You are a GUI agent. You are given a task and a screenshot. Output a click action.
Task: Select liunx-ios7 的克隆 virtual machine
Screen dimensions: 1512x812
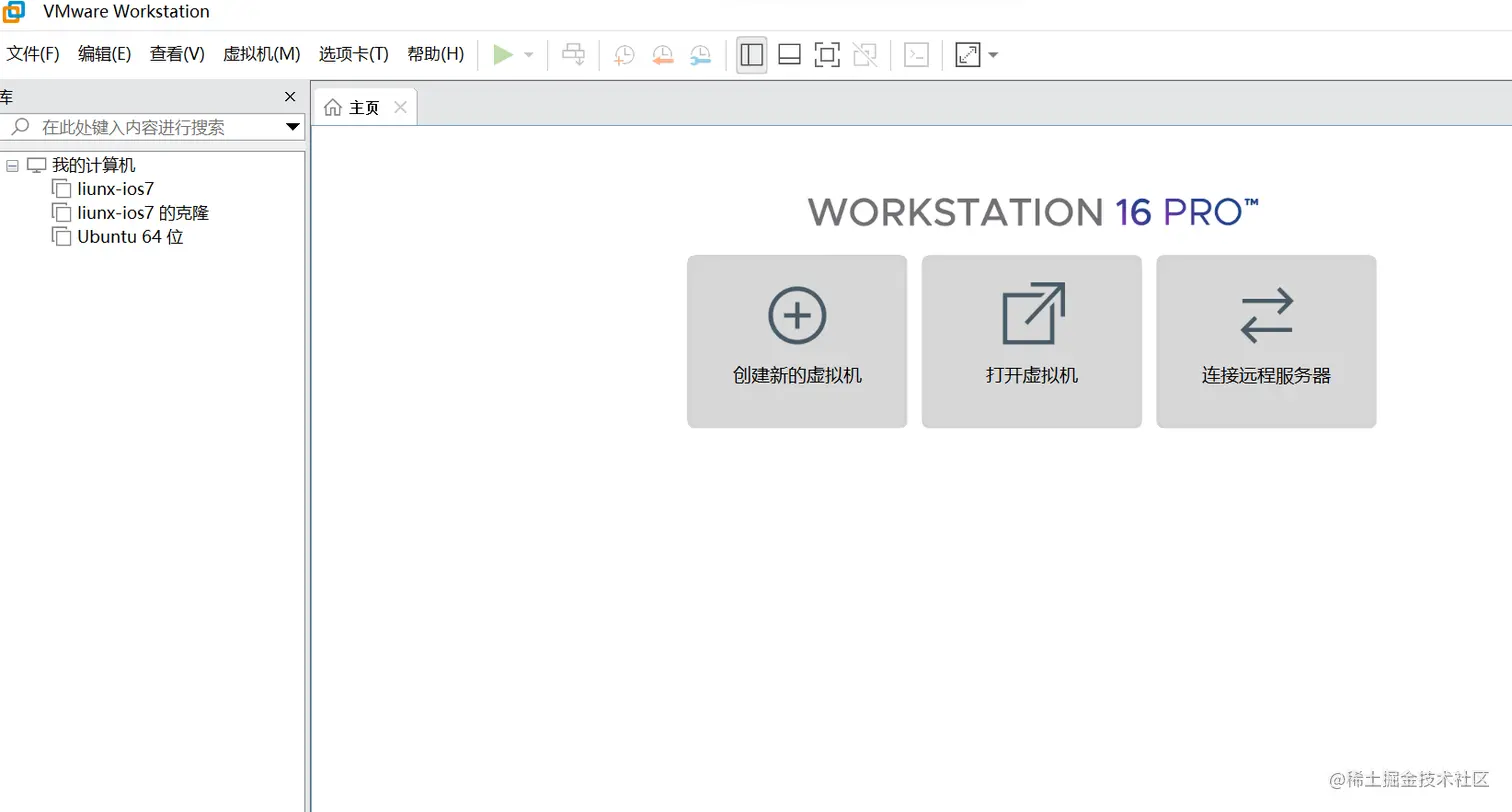tap(143, 213)
